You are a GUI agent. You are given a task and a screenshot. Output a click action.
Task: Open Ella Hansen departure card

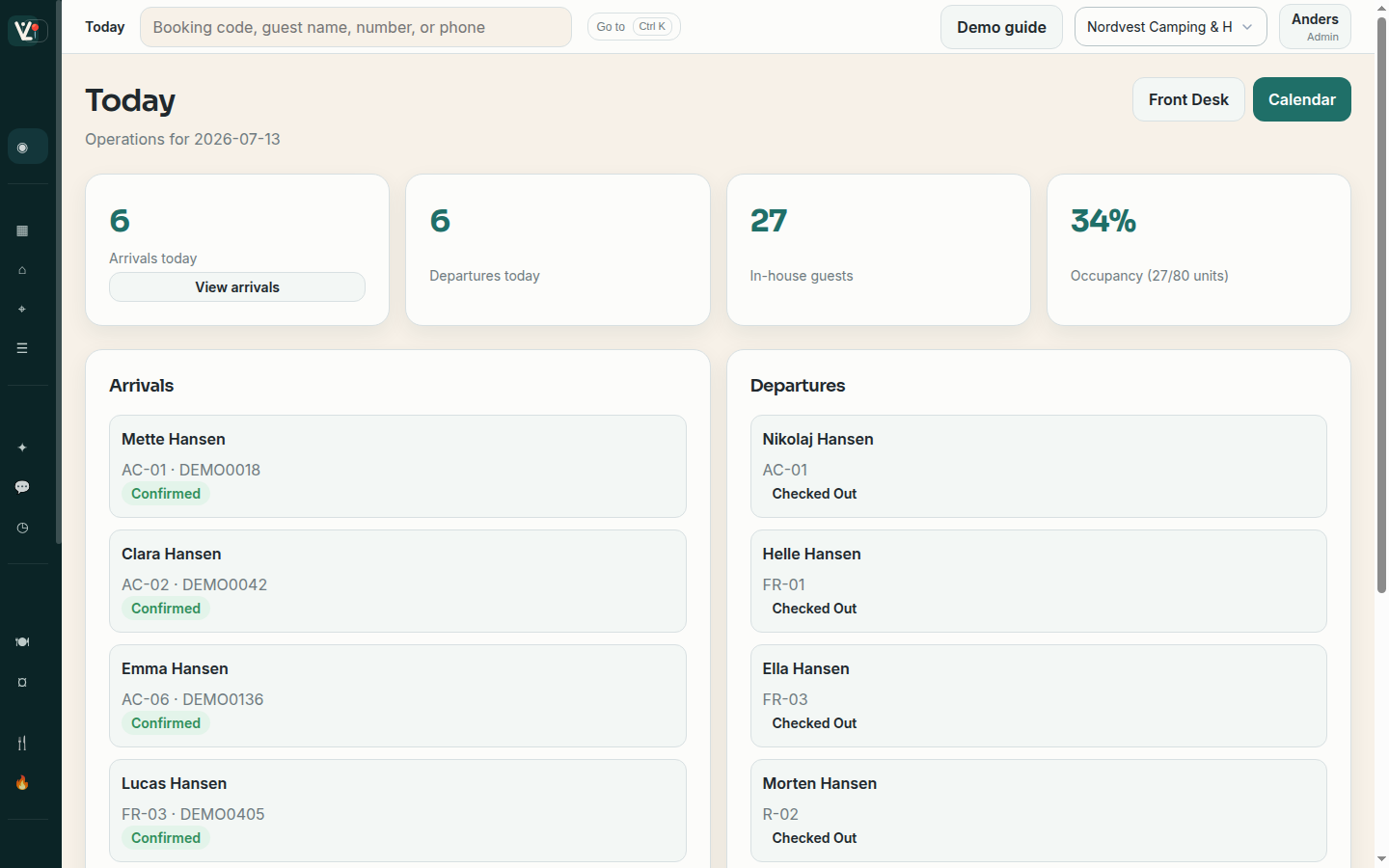tap(1038, 696)
